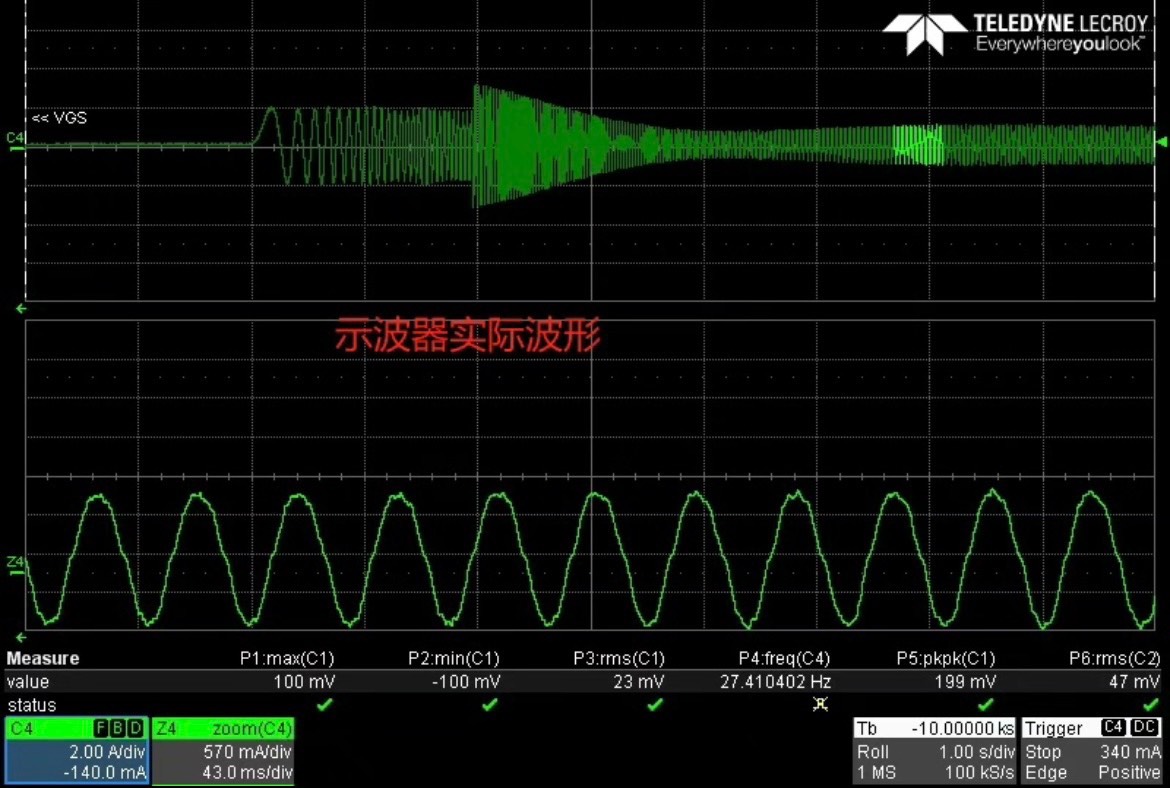This screenshot has height=788, width=1170.
Task: Click the status row label
Action: pyautogui.click(x=32, y=704)
